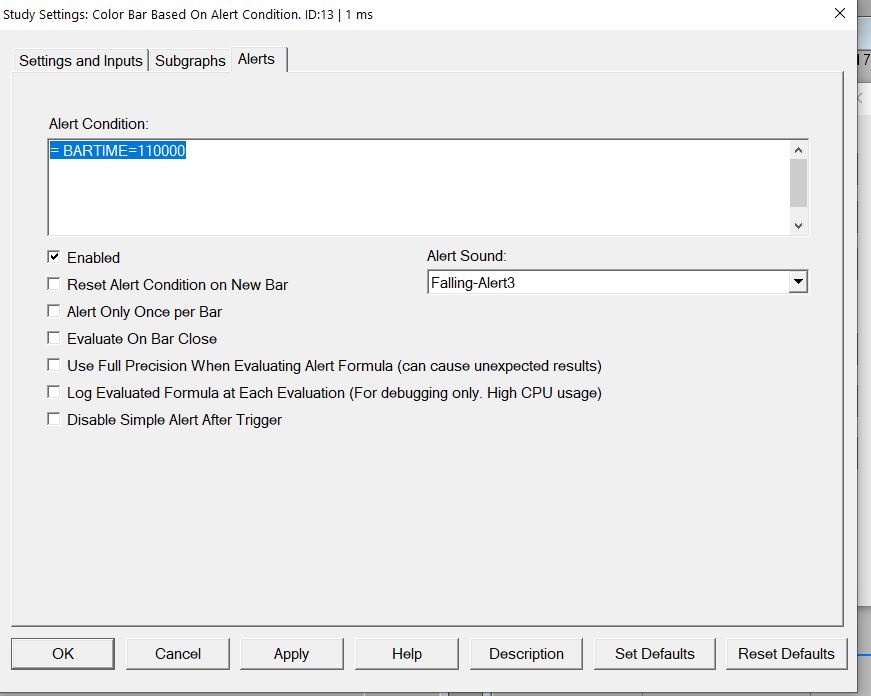The image size is (871, 696).
Task: Open the Subgraphs tab
Action: [x=190, y=61]
